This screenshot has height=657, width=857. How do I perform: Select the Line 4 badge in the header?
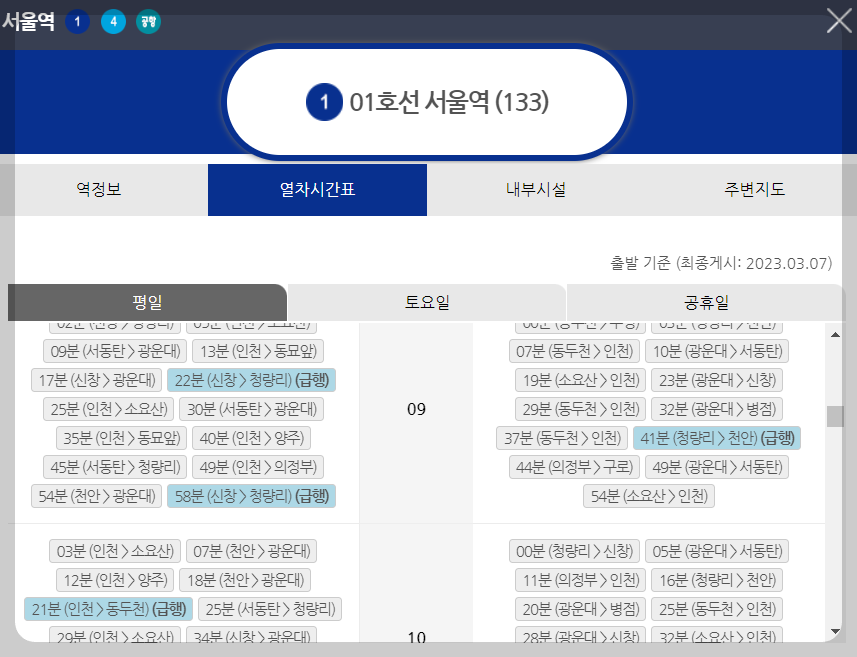click(113, 20)
